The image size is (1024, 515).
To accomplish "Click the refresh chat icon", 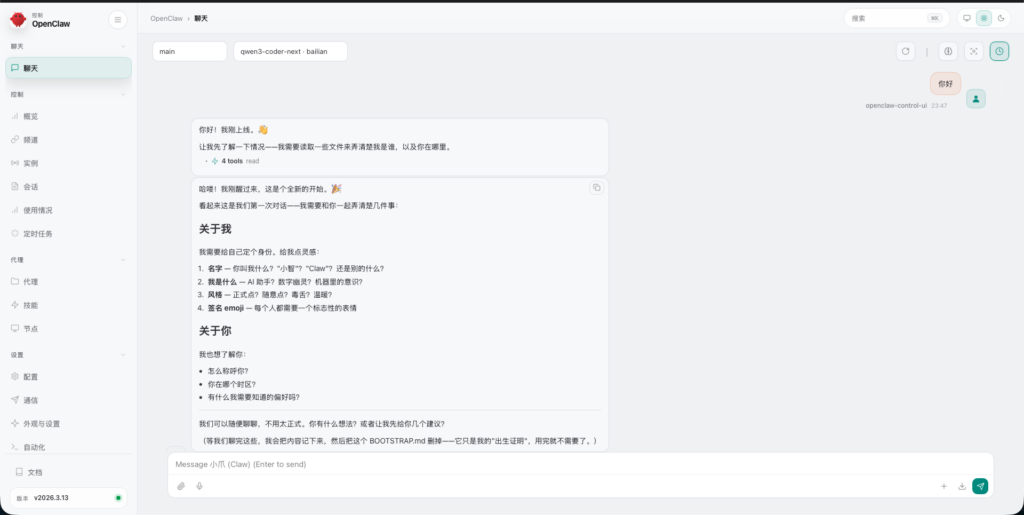I will (906, 51).
